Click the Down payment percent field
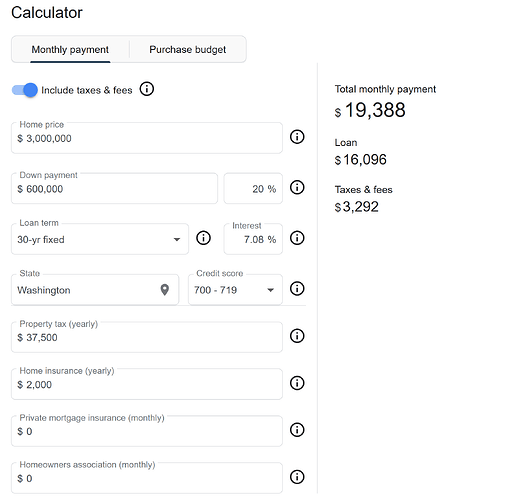Viewport: 513px width, 500px height. click(x=253, y=188)
